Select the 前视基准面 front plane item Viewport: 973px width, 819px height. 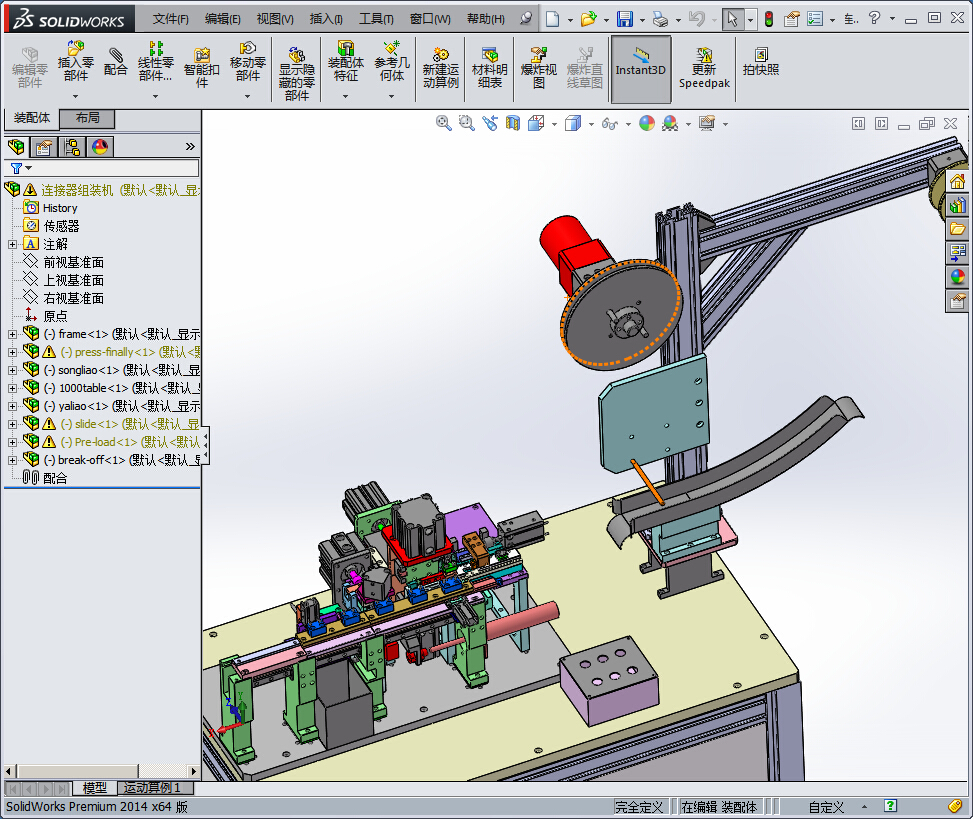[x=73, y=262]
